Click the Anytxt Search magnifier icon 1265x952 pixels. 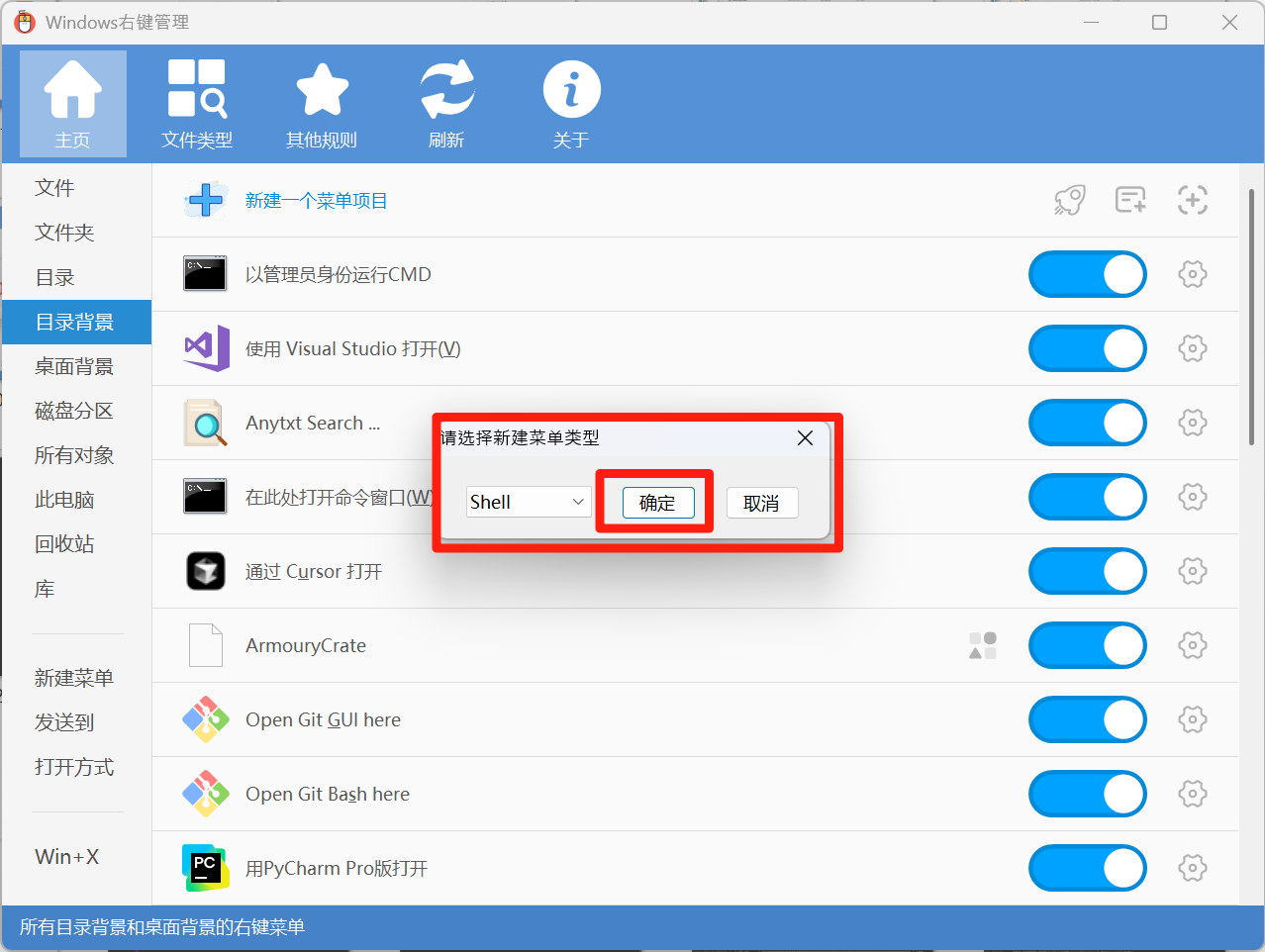click(x=206, y=423)
